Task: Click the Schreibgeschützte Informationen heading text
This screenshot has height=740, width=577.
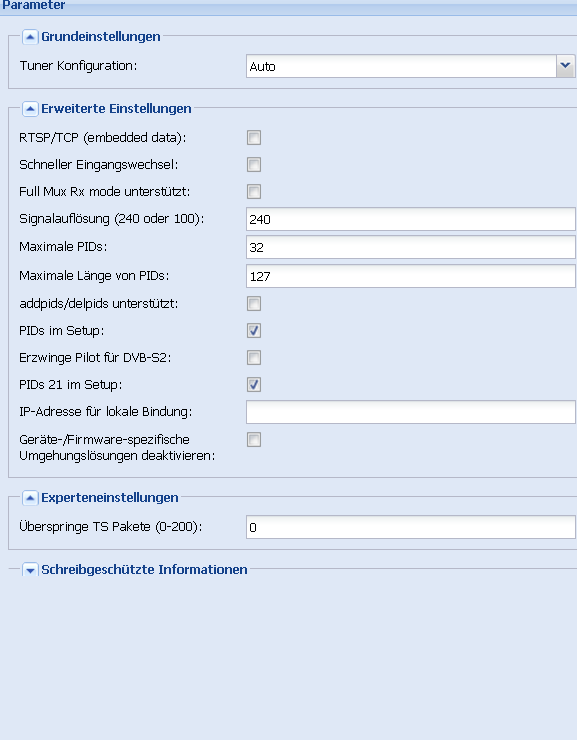Action: coord(144,570)
